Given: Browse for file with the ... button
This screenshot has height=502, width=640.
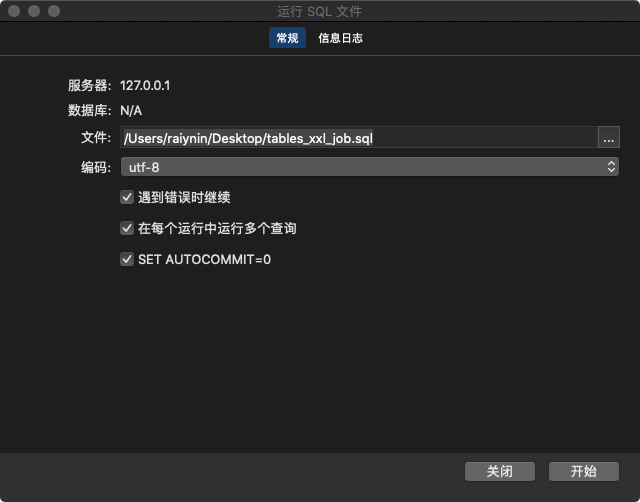Looking at the screenshot, I should click(609, 138).
